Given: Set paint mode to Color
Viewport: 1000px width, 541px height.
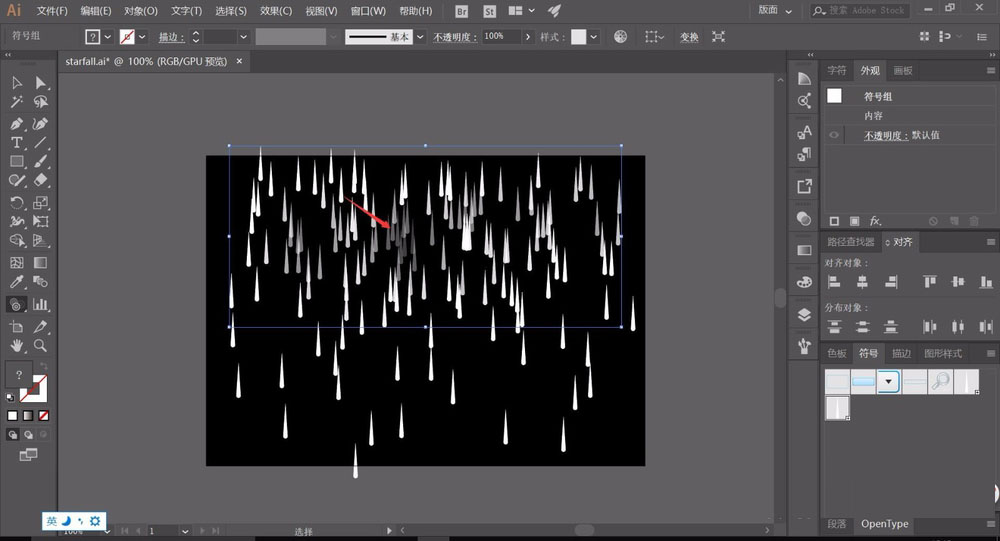Looking at the screenshot, I should (12, 416).
